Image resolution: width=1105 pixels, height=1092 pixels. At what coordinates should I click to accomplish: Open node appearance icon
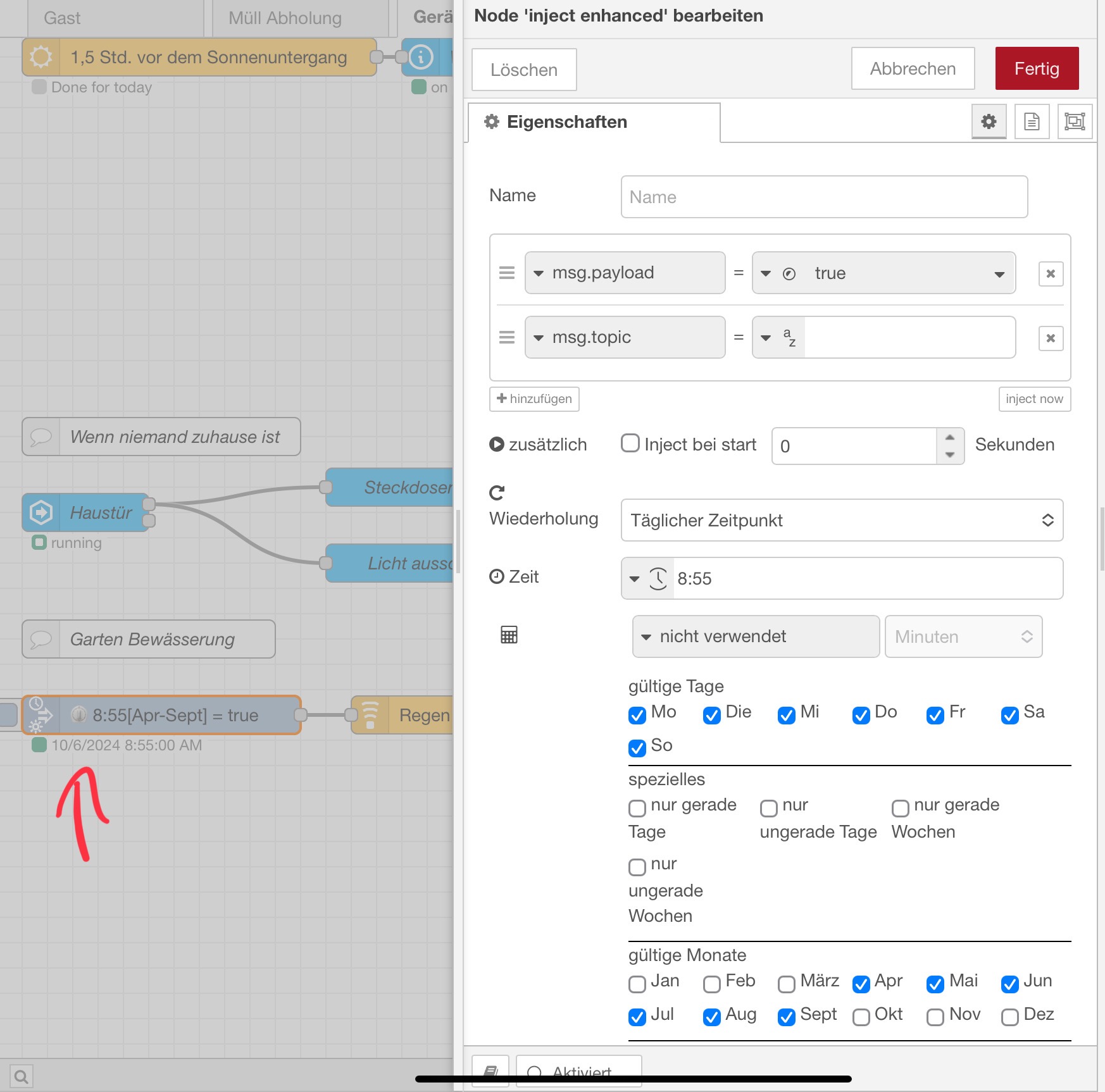[1075, 121]
